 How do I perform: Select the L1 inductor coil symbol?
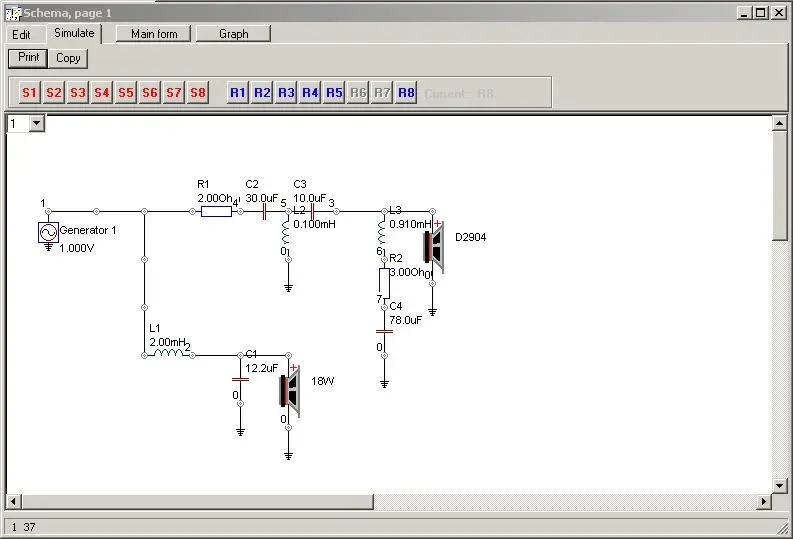pyautogui.click(x=168, y=353)
